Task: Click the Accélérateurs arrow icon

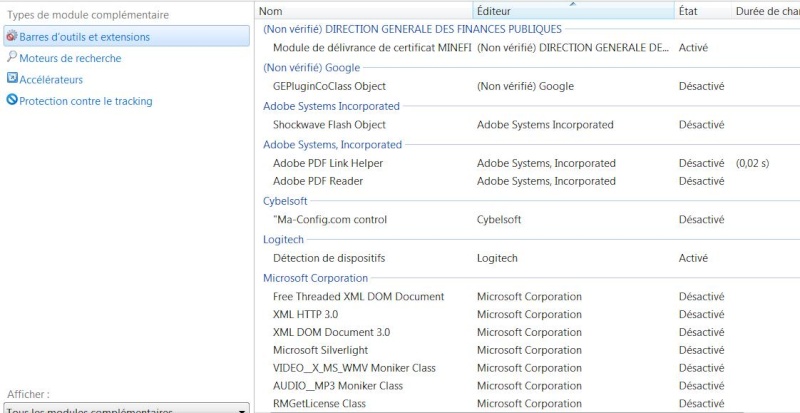Action: [12, 78]
